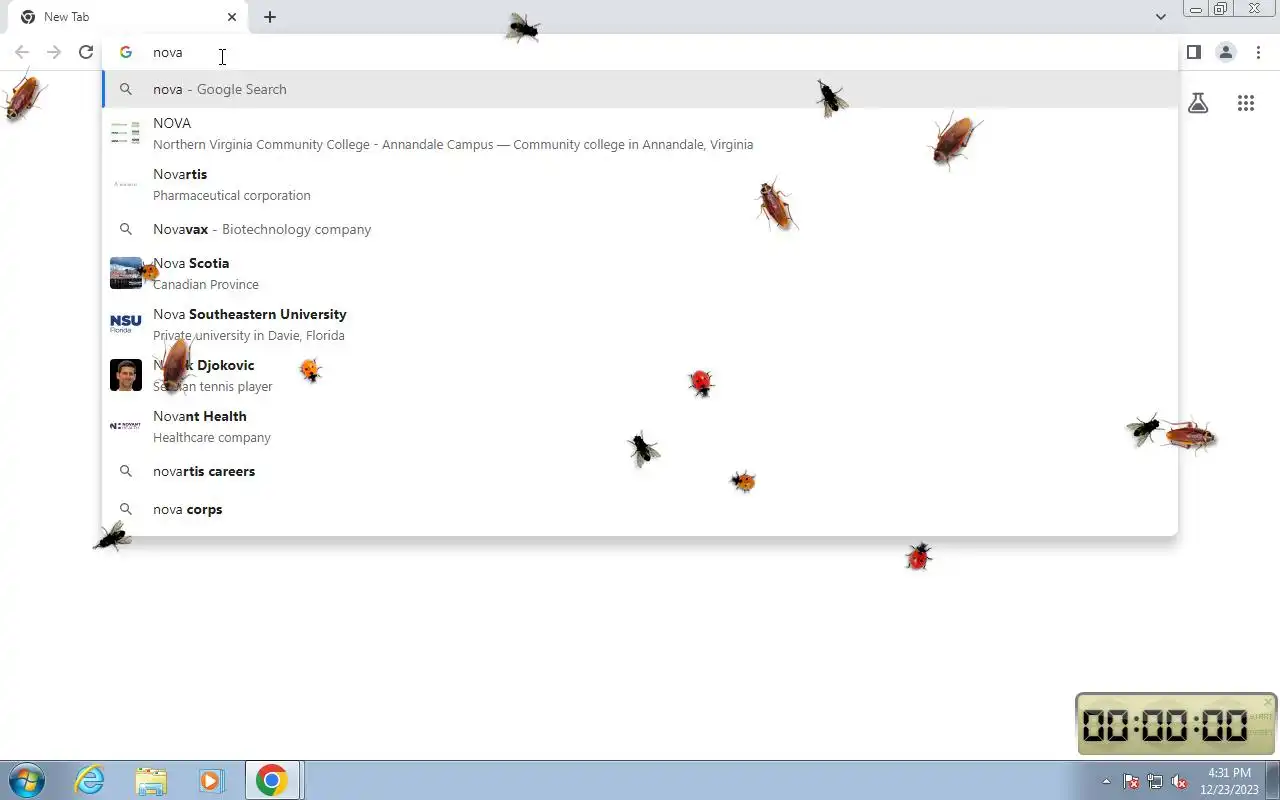Viewport: 1280px width, 800px height.
Task: Click the Djokovic portrait thumbnail
Action: coord(126,375)
